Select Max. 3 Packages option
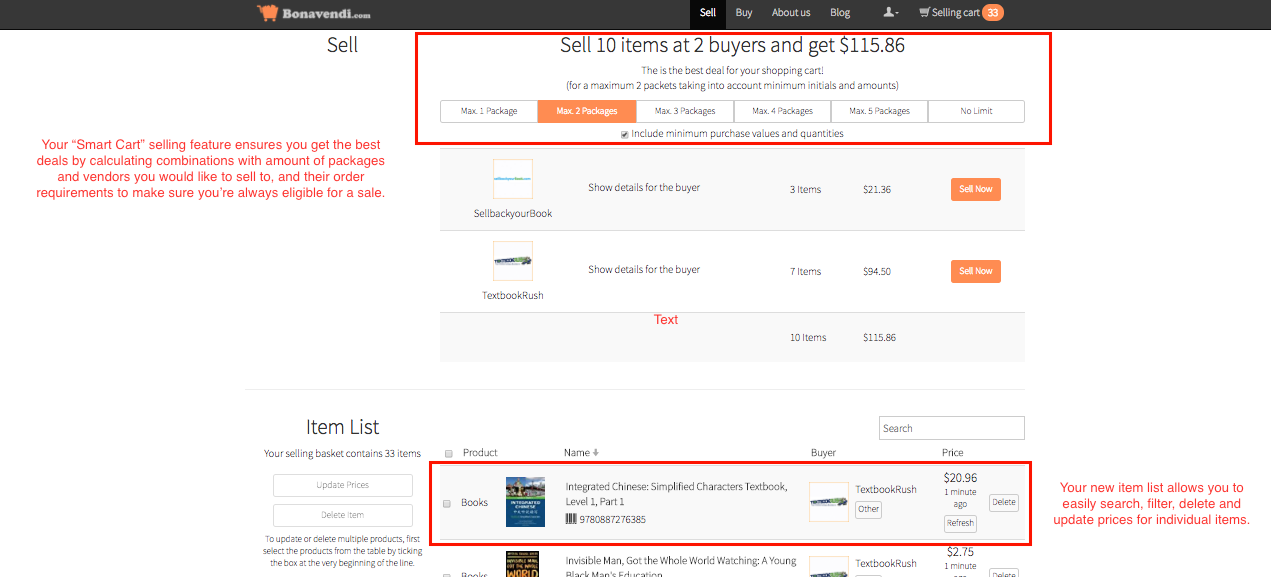Image resolution: width=1271 pixels, height=577 pixels. tap(685, 111)
